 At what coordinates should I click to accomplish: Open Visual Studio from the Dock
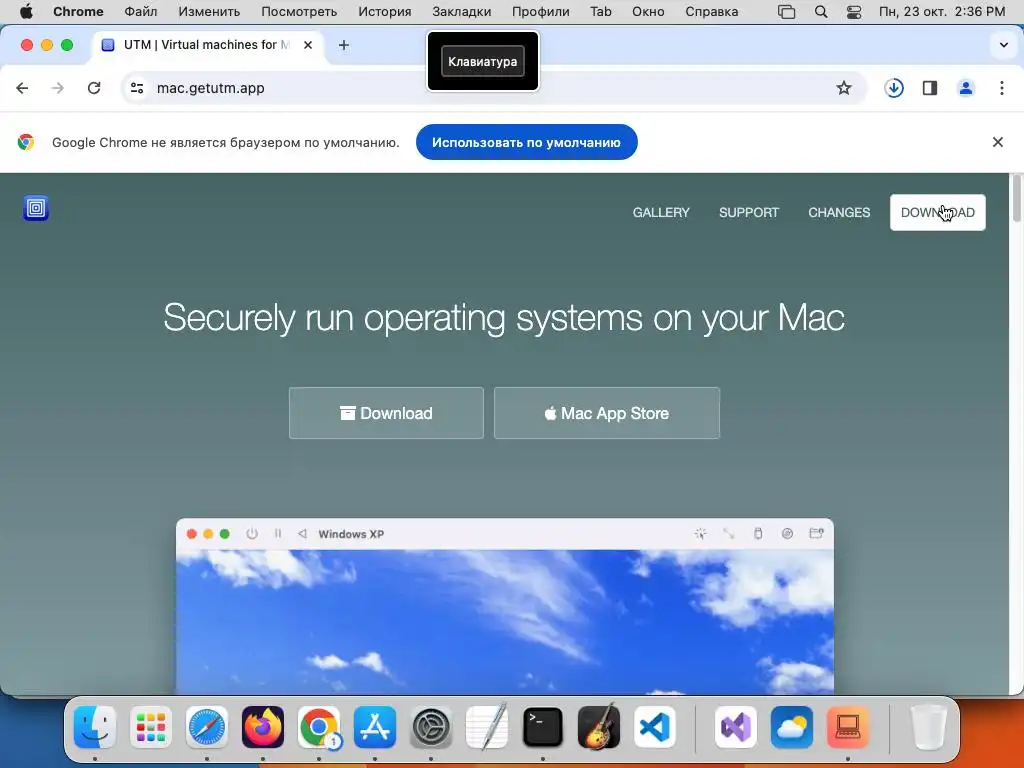(736, 727)
